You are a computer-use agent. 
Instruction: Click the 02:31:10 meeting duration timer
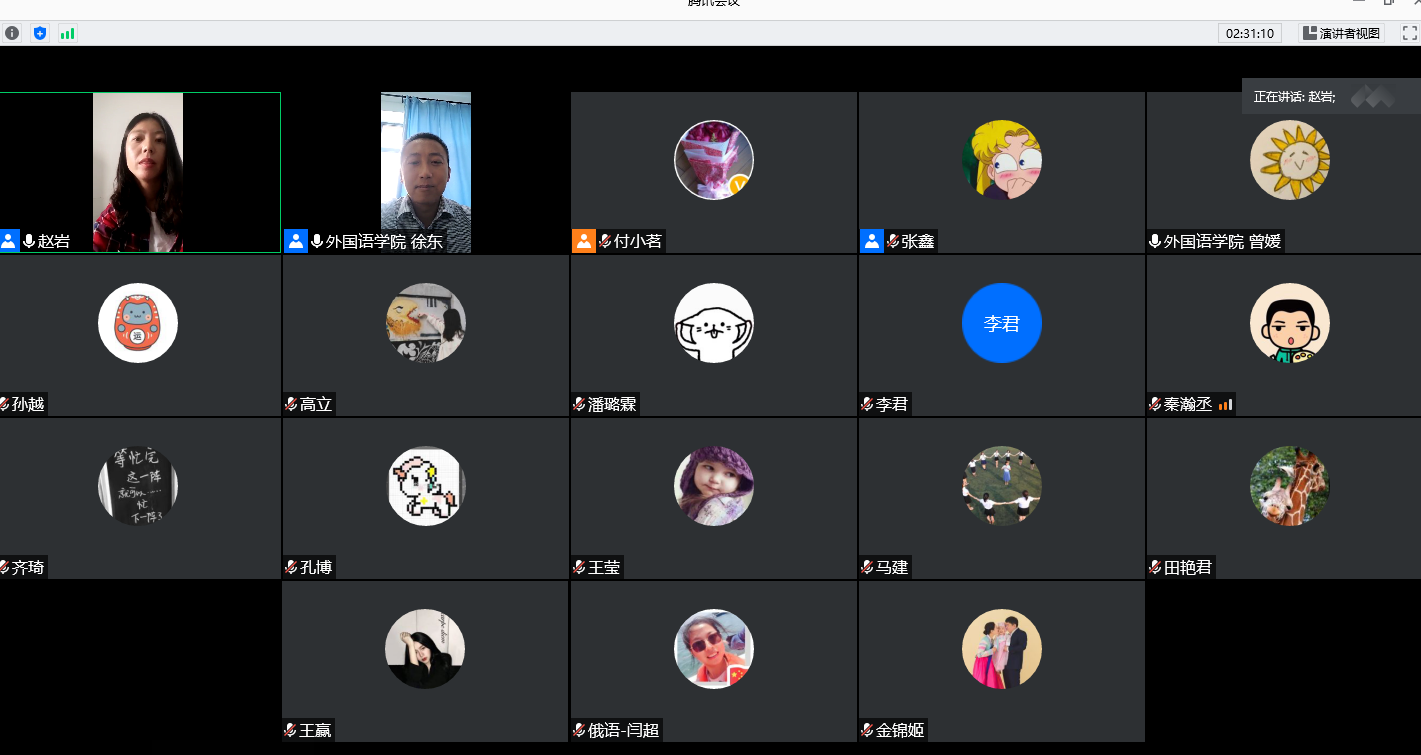click(x=1249, y=33)
